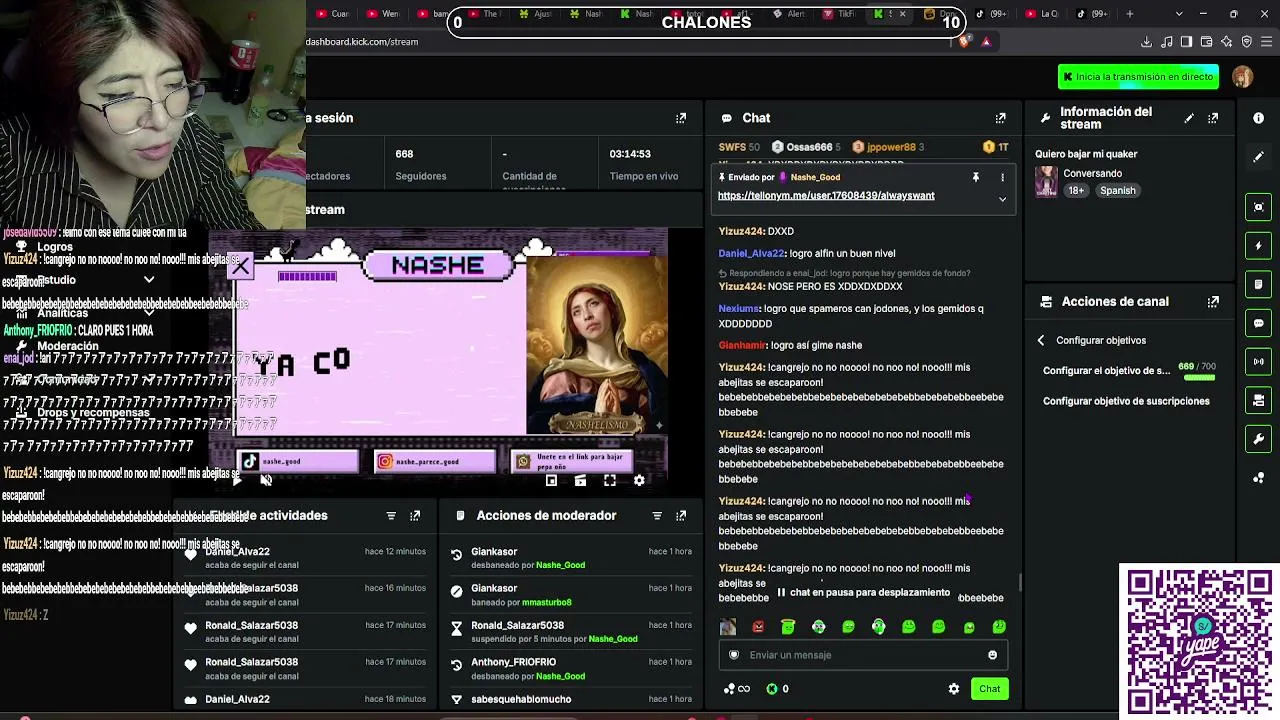Click the chat scrollbar

[1019, 582]
